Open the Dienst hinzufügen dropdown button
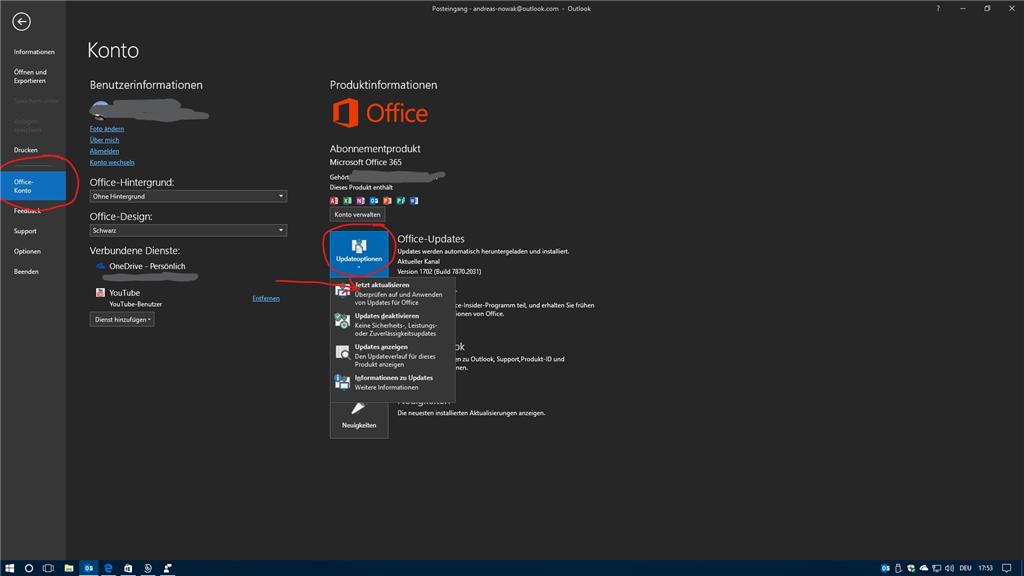This screenshot has width=1024, height=576. (x=122, y=319)
